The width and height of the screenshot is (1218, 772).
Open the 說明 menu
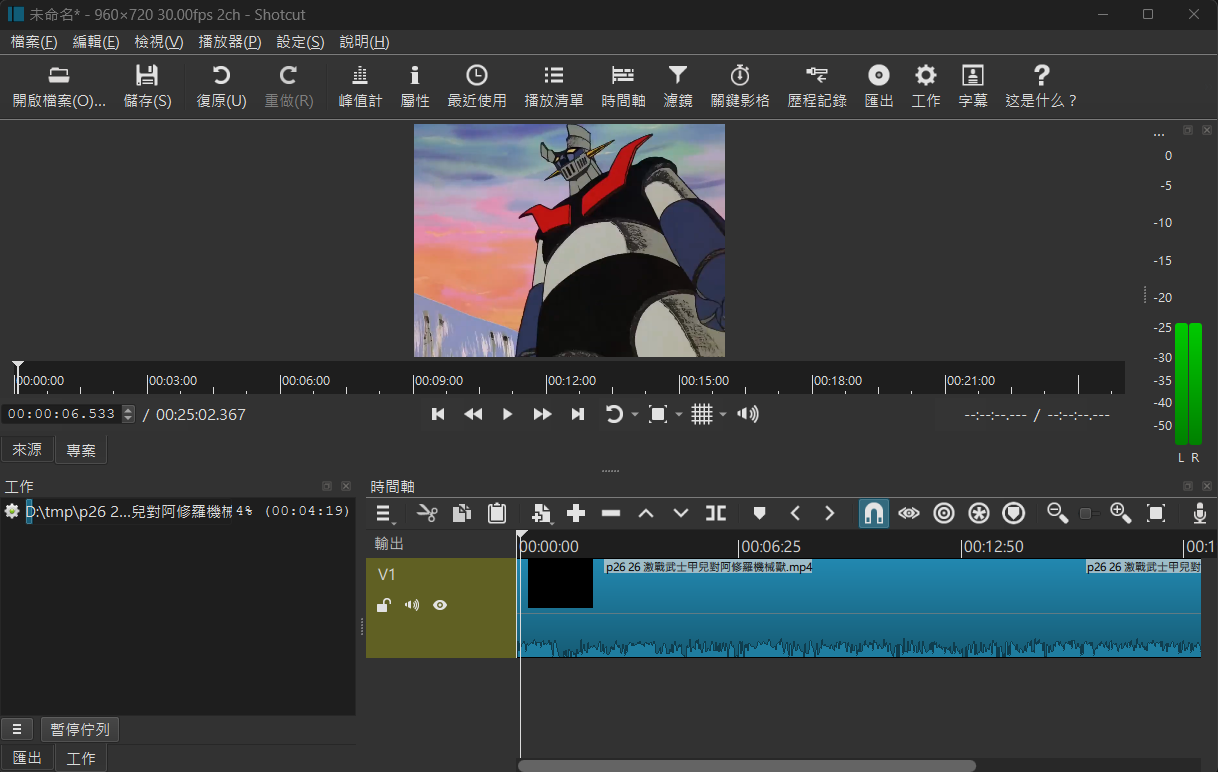[x=364, y=42]
